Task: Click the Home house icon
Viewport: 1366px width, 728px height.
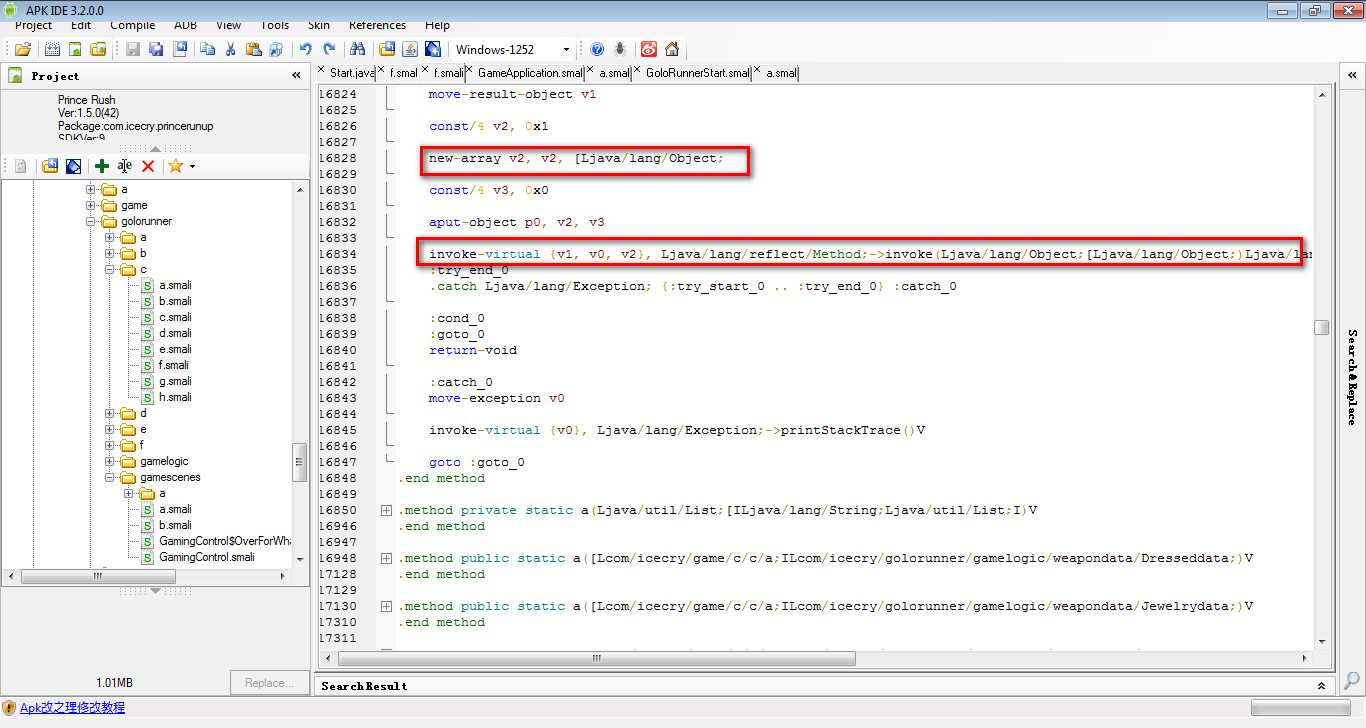Action: tap(672, 49)
